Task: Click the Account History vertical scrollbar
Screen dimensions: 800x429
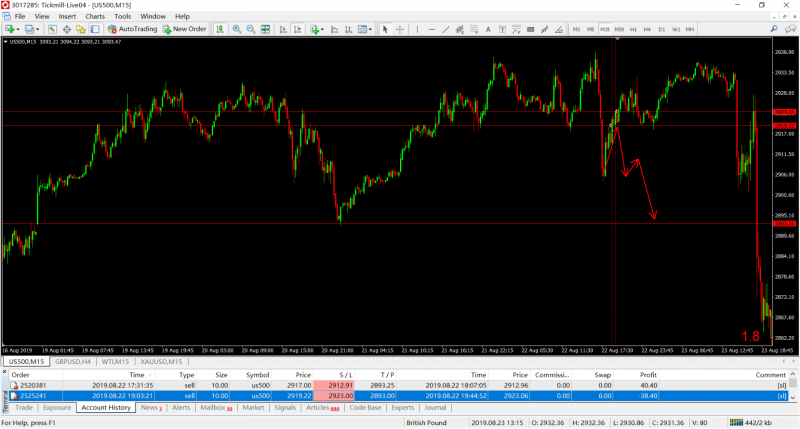Action: pos(793,386)
